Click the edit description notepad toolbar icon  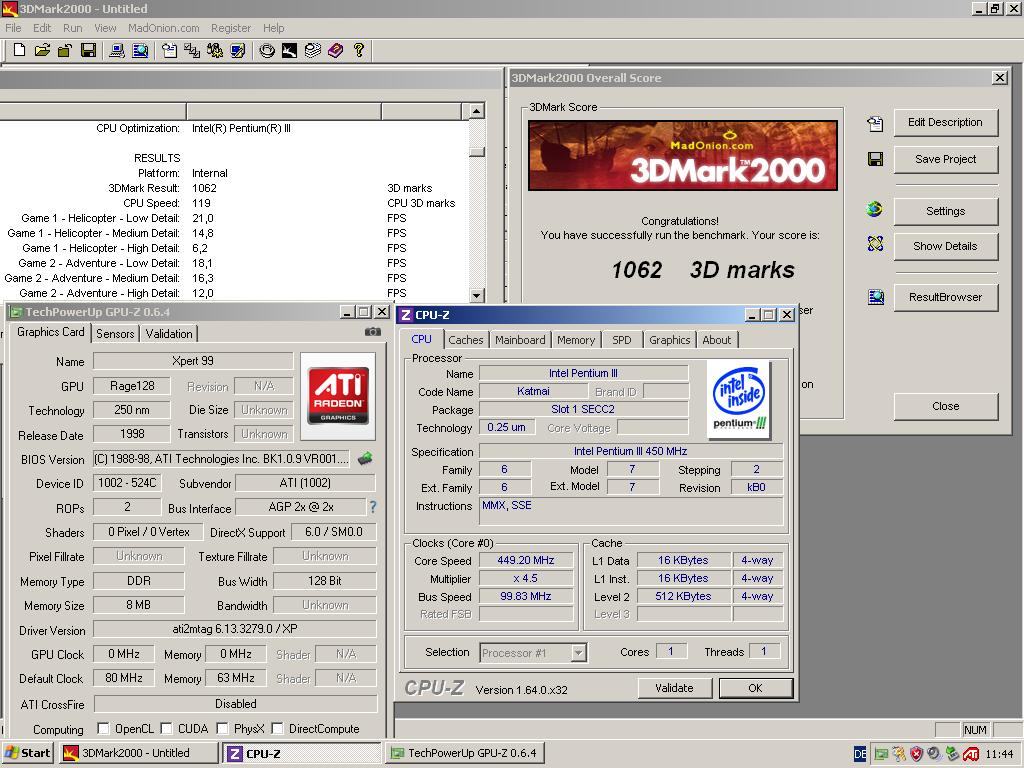[169, 50]
